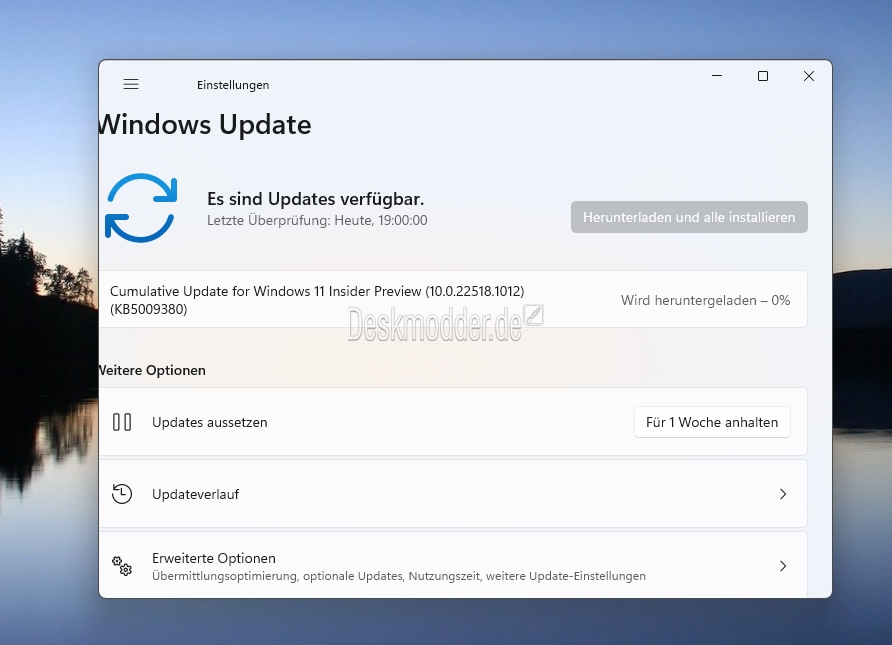892x645 pixels.
Task: Click the gears icon for Erweiterte Optionen
Action: (x=122, y=566)
